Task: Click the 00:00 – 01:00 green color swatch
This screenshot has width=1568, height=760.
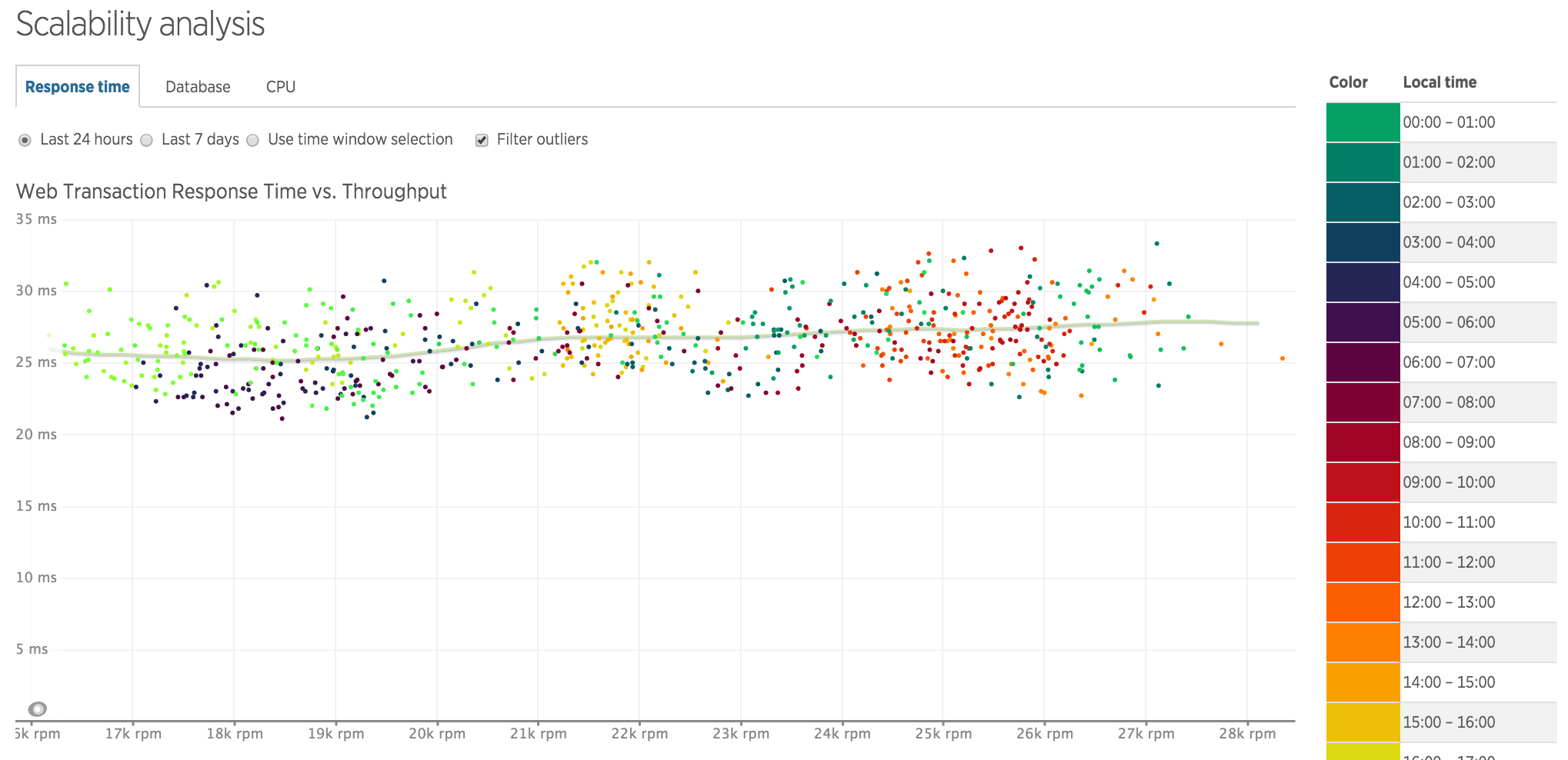Action: (x=1363, y=122)
